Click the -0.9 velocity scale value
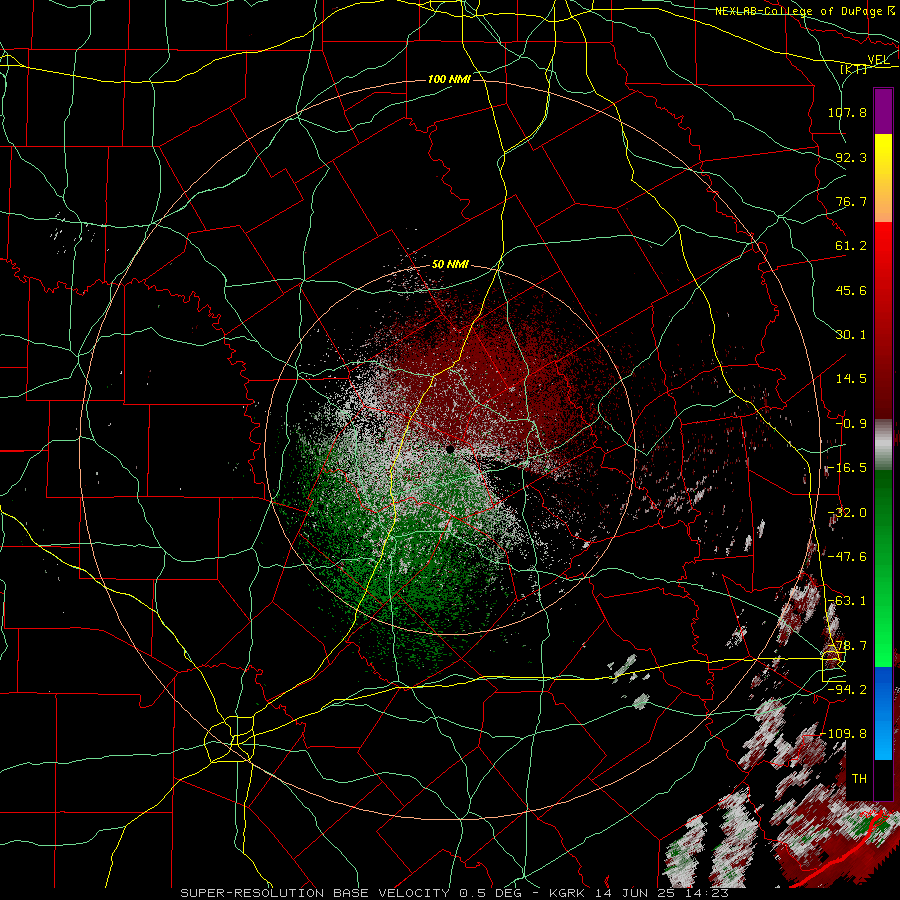 pyautogui.click(x=851, y=424)
